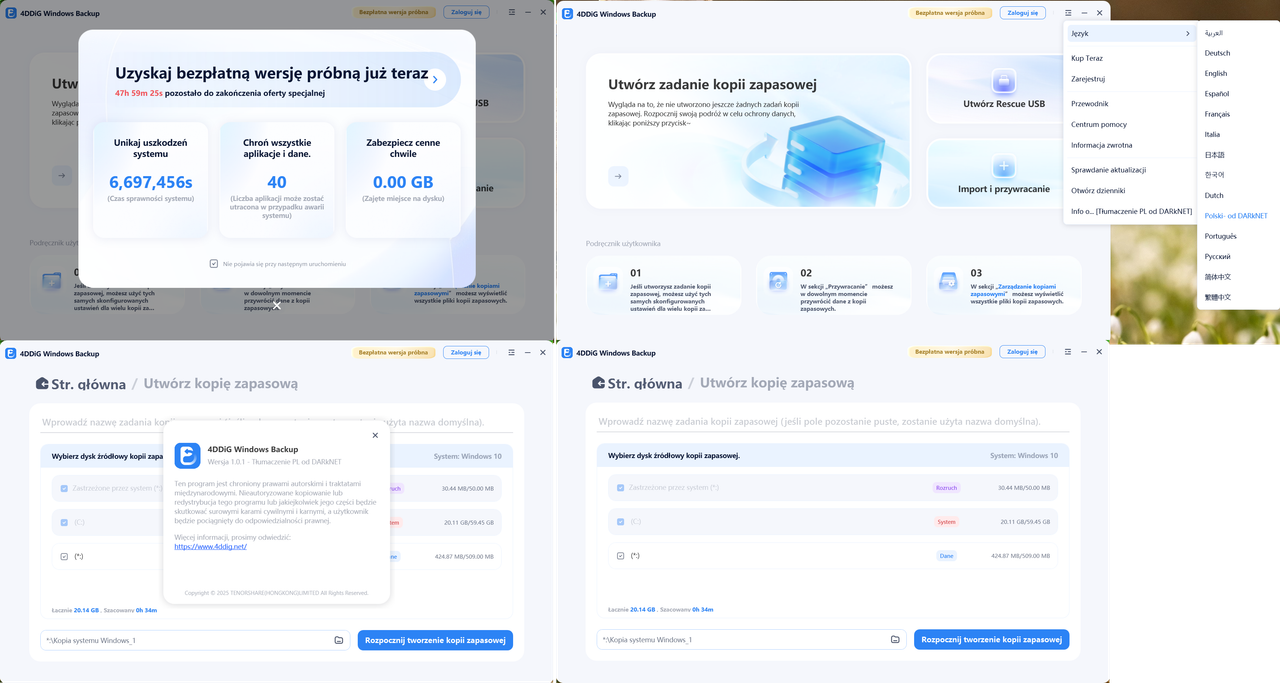Click the app logo in the window with the open language menu
The height and width of the screenshot is (683, 1280).
pyautogui.click(x=567, y=14)
